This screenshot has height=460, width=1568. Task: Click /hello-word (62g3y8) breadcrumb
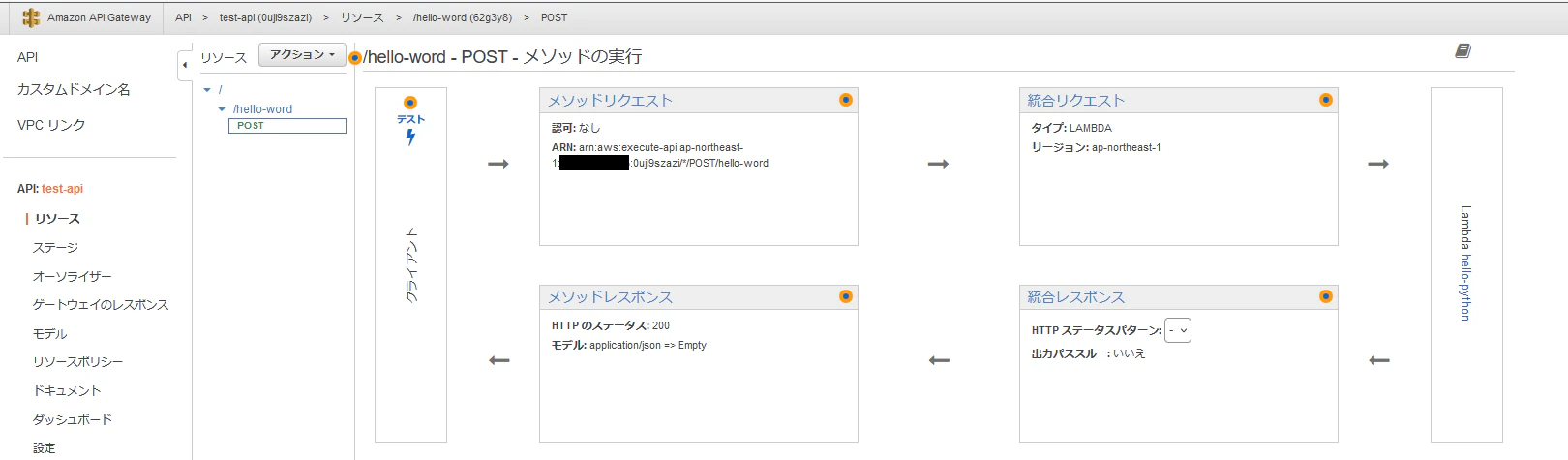tap(462, 17)
